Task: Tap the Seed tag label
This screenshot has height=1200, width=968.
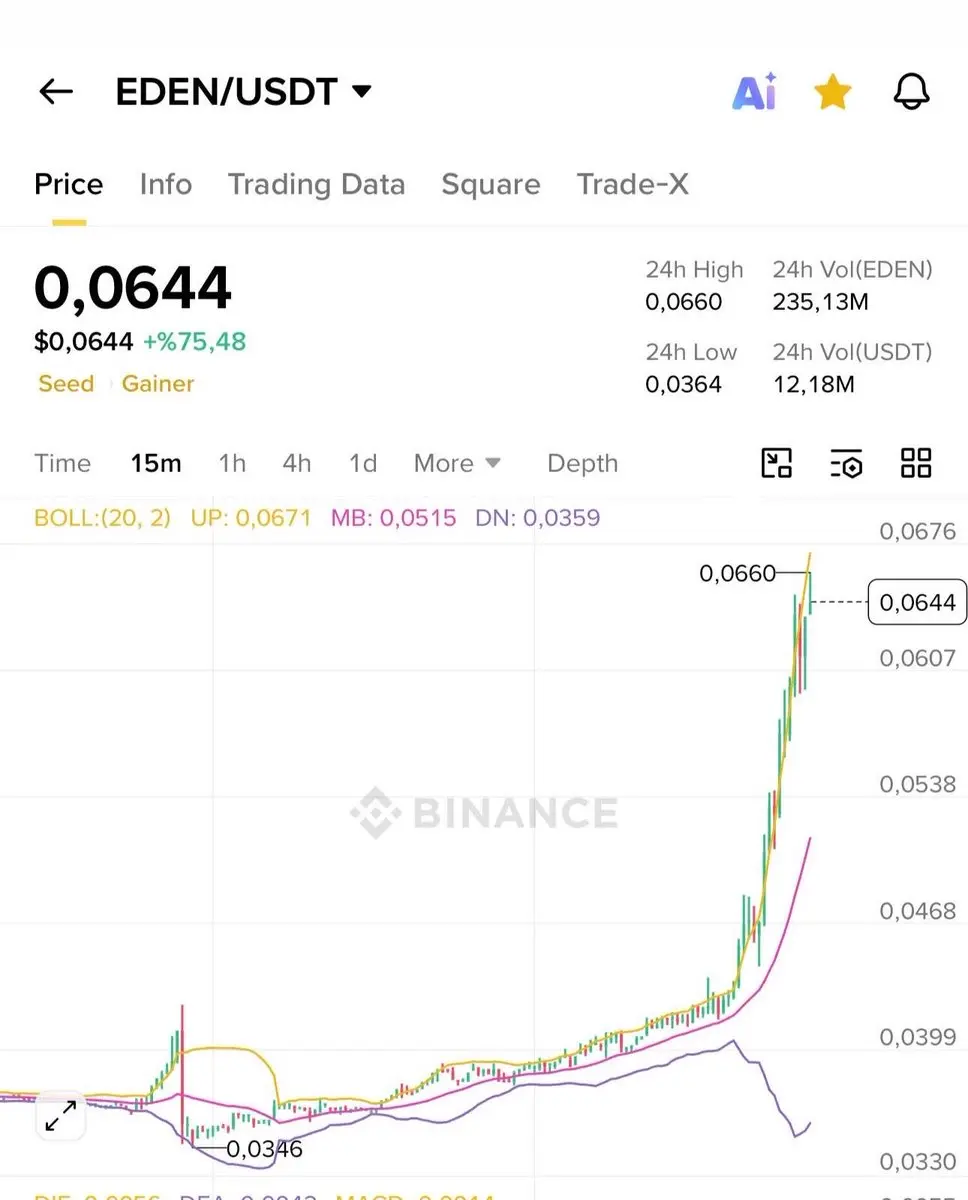Action: tap(66, 383)
